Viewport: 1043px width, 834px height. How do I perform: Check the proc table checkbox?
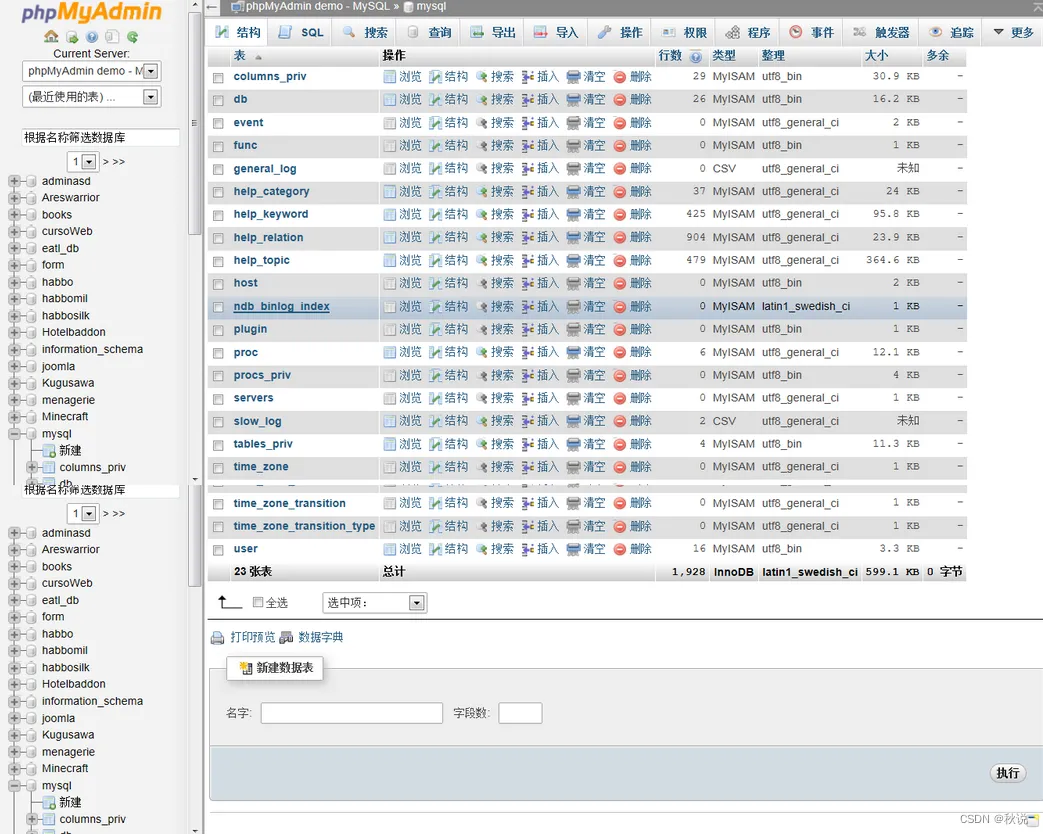click(218, 353)
